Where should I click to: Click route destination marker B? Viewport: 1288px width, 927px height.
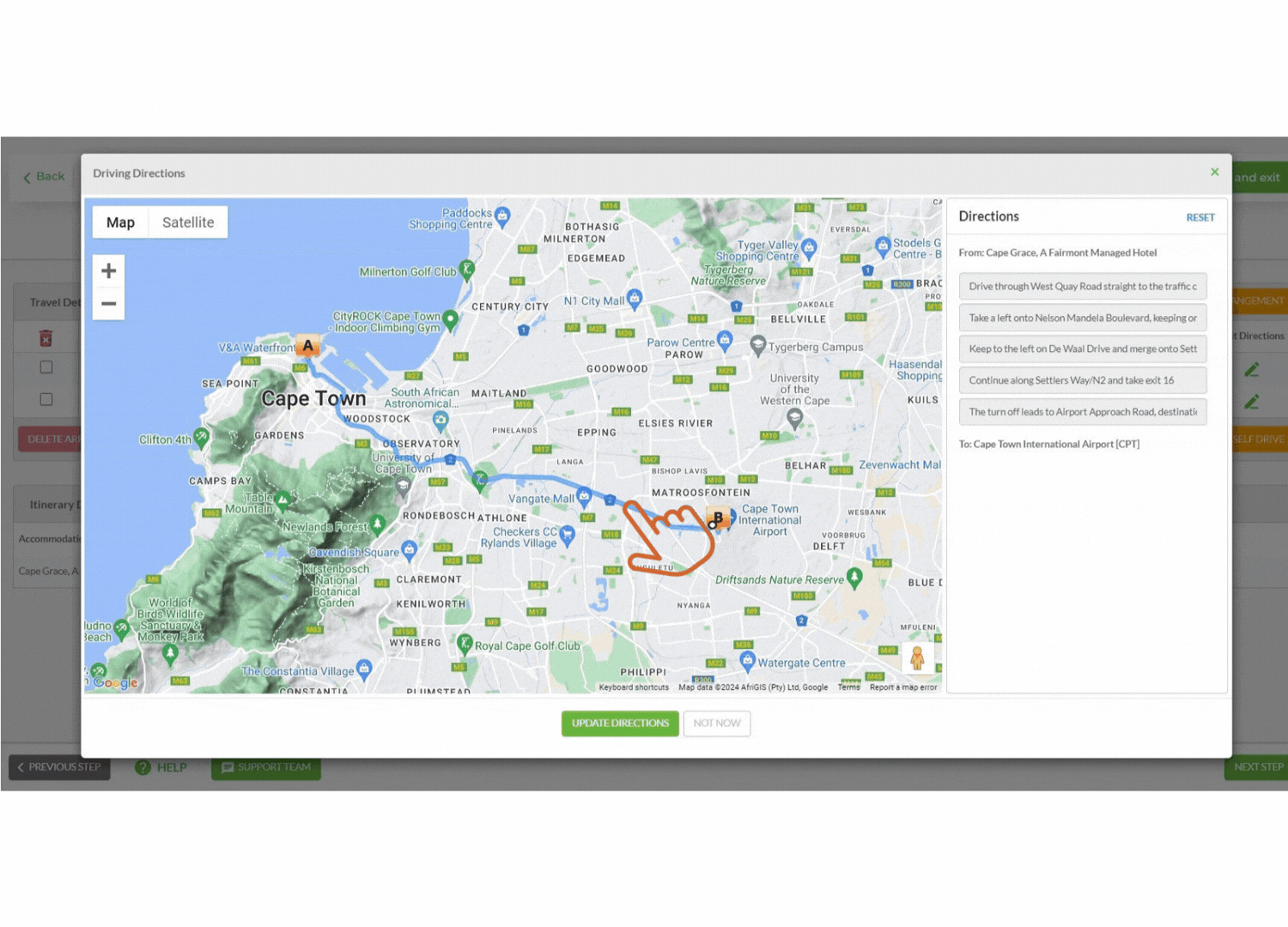[718, 518]
